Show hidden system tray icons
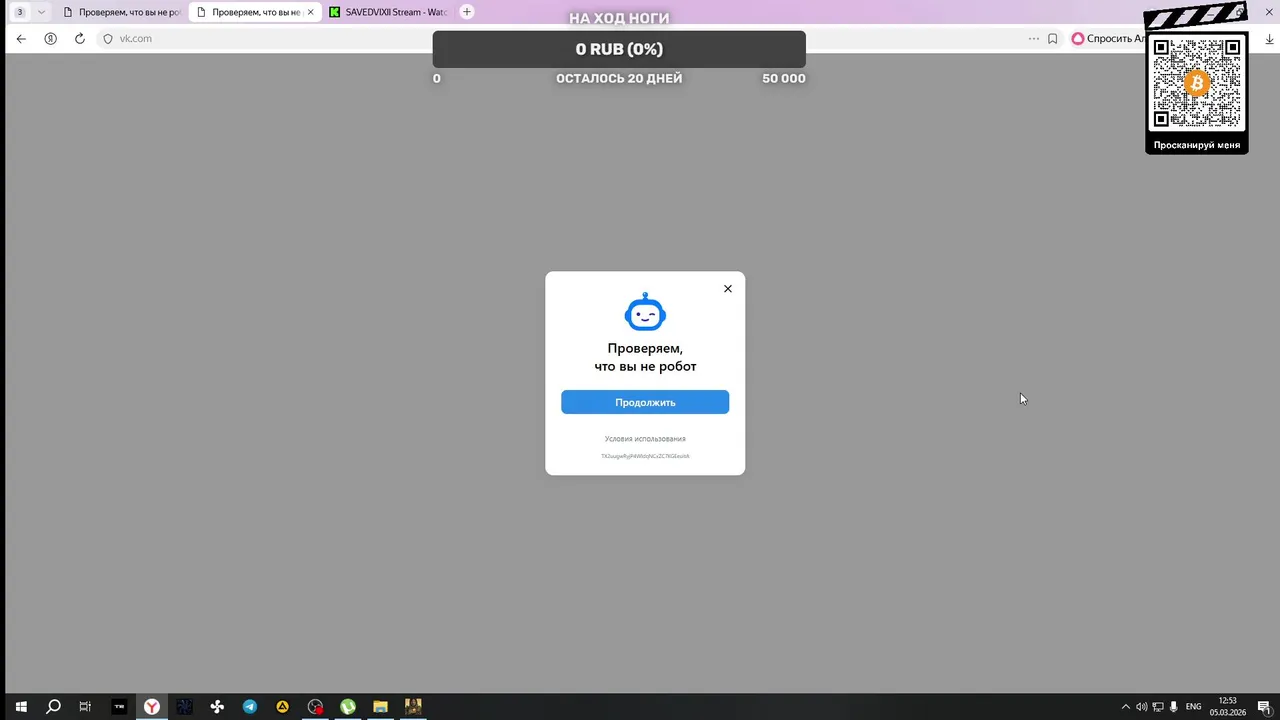1280x720 pixels. (x=1125, y=707)
